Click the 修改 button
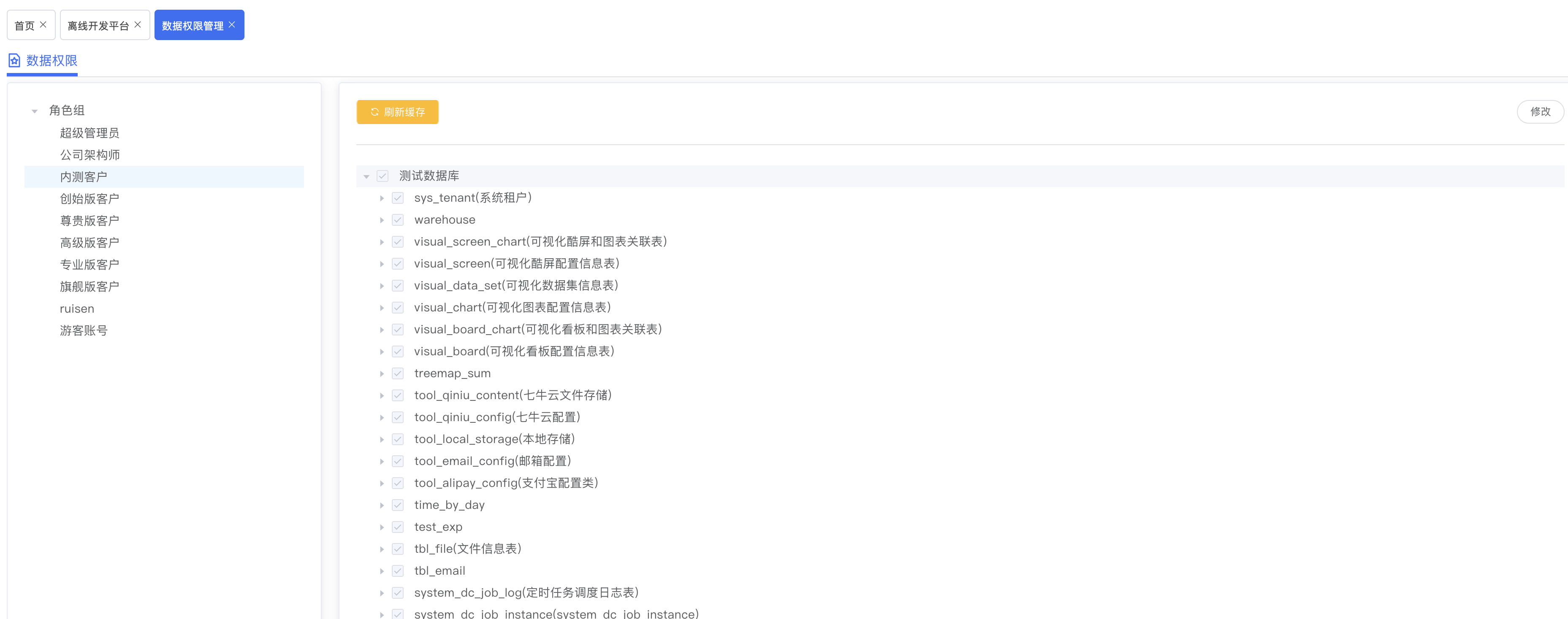 pyautogui.click(x=1540, y=111)
